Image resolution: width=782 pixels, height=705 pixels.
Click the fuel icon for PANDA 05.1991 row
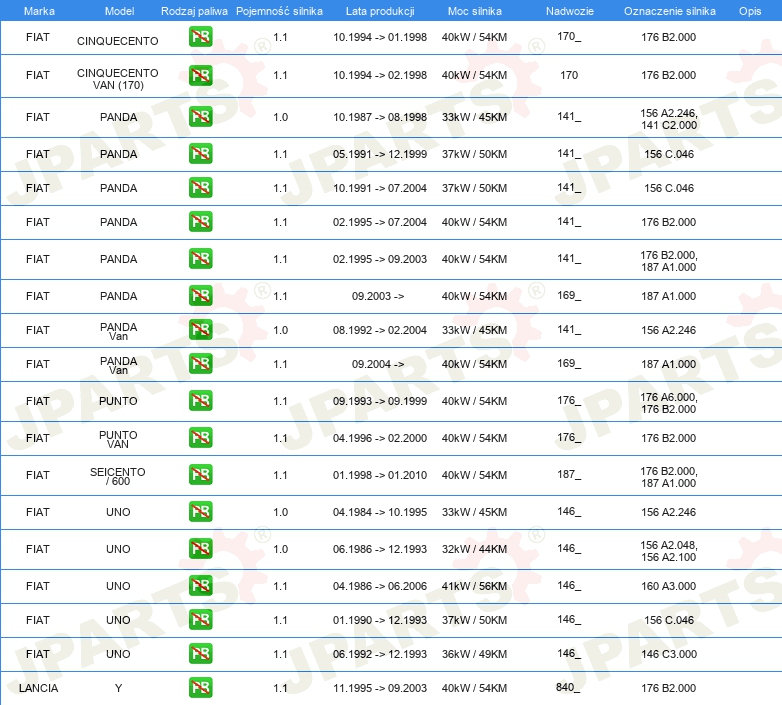200,154
